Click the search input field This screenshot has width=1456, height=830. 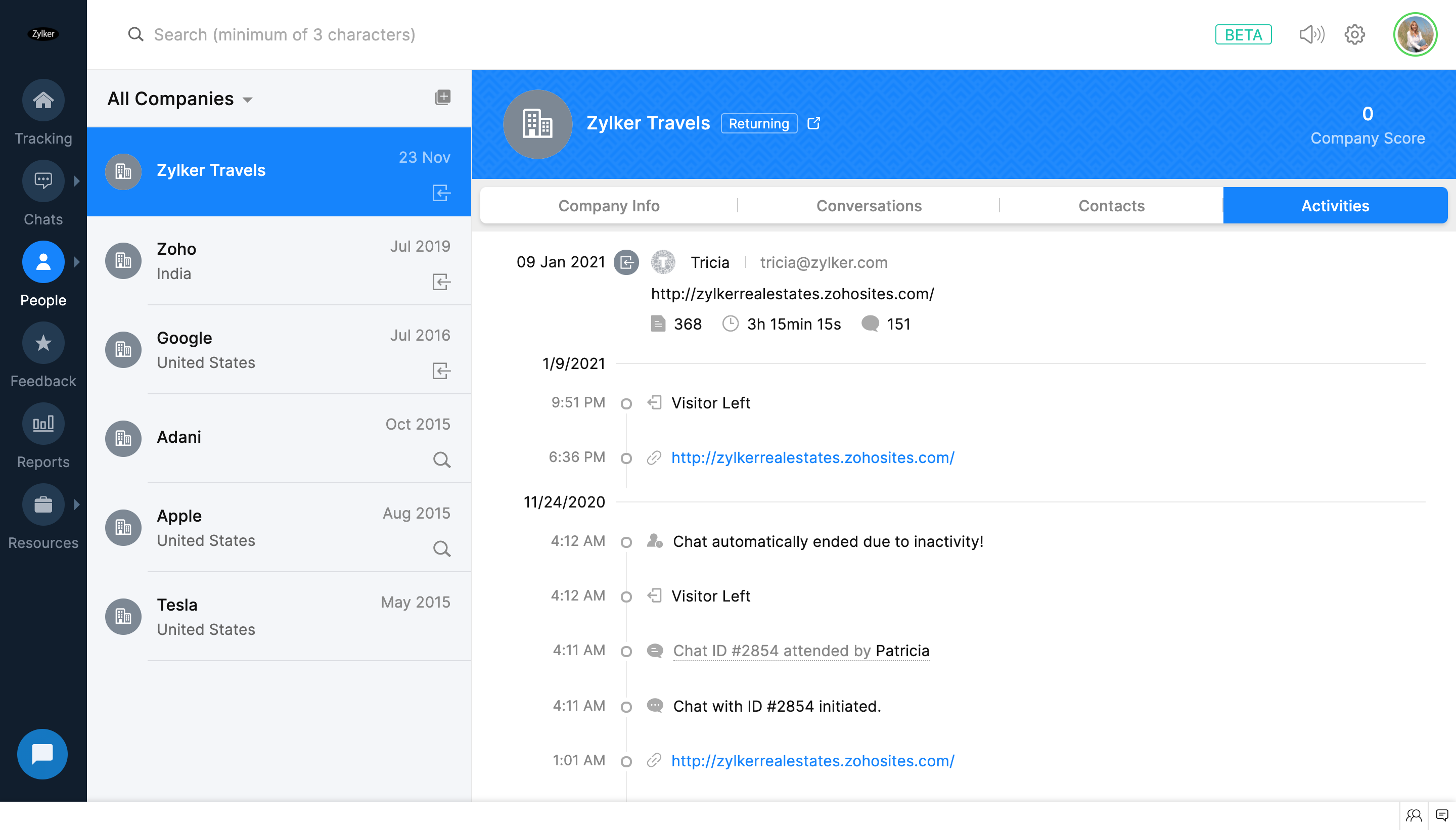(x=285, y=35)
